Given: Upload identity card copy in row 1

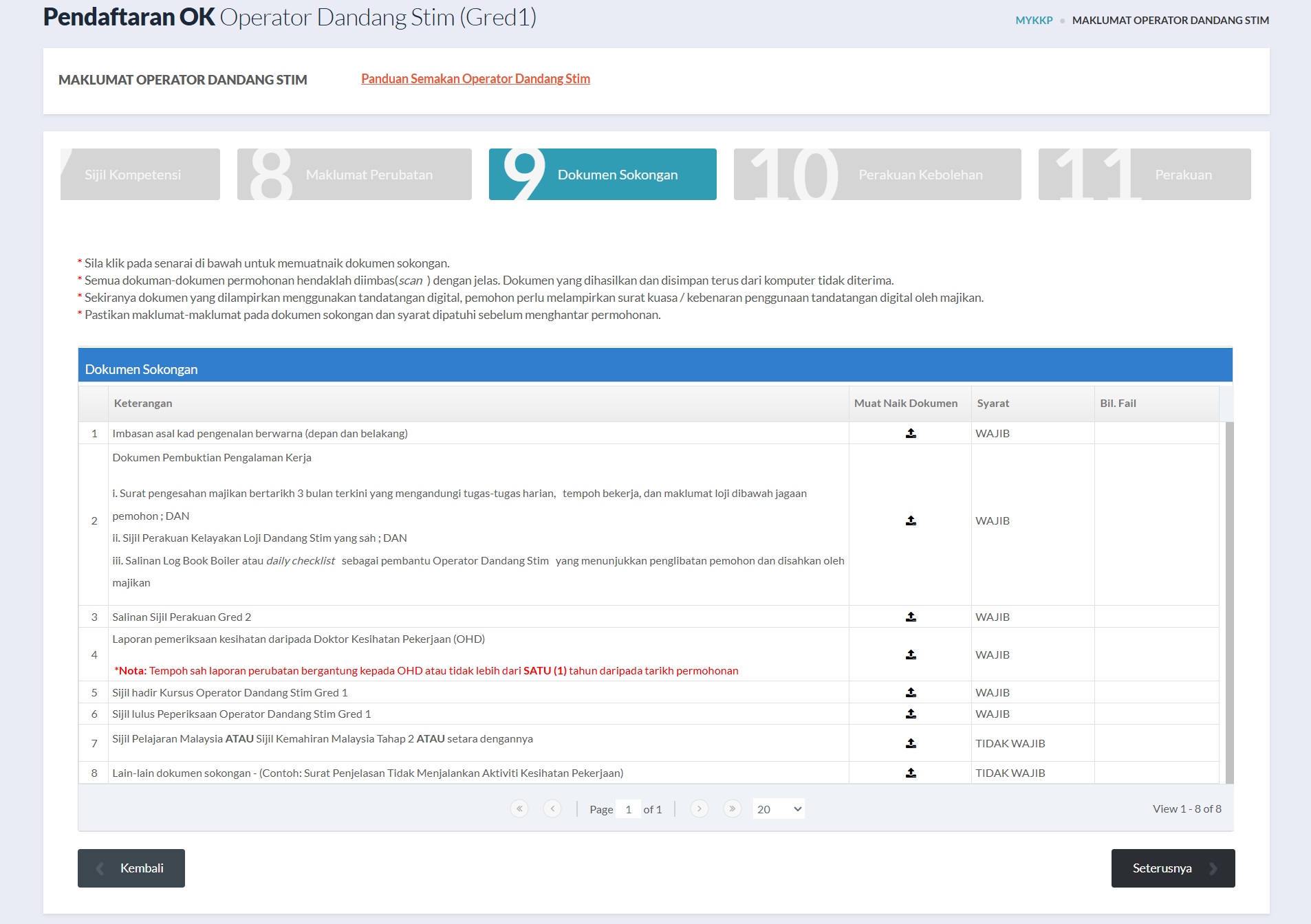Looking at the screenshot, I should point(910,433).
